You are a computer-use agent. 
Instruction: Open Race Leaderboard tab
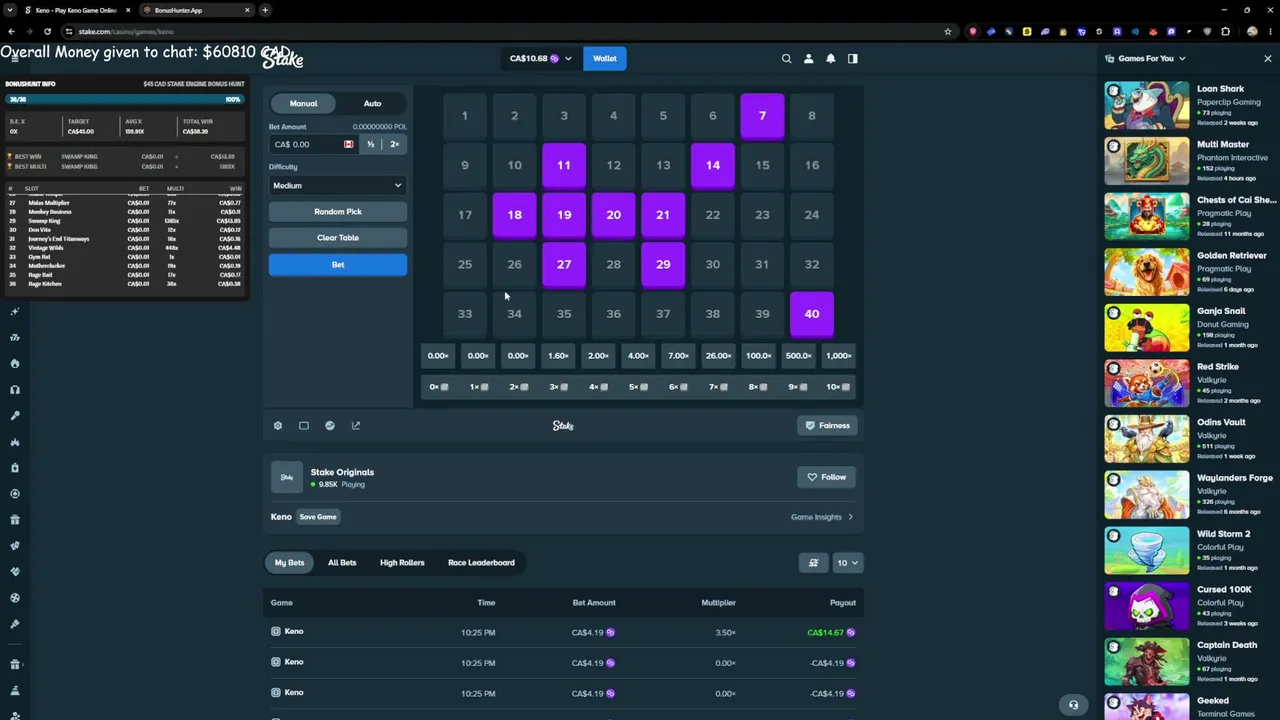pyautogui.click(x=481, y=563)
